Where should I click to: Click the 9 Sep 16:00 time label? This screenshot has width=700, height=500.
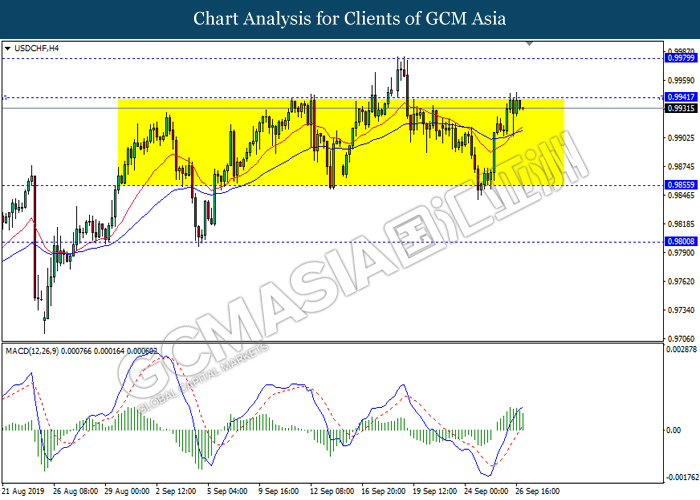(x=279, y=491)
